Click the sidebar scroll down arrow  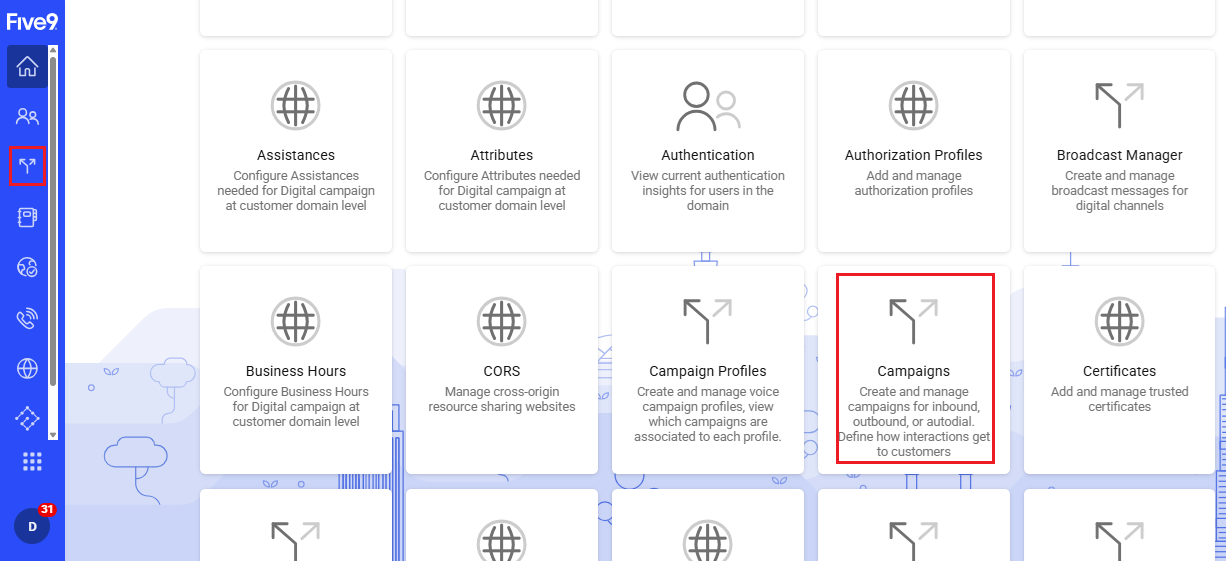(x=53, y=435)
